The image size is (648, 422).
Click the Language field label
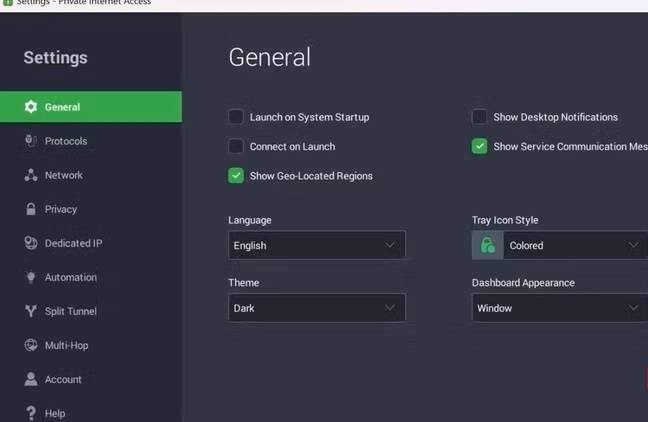coord(250,220)
